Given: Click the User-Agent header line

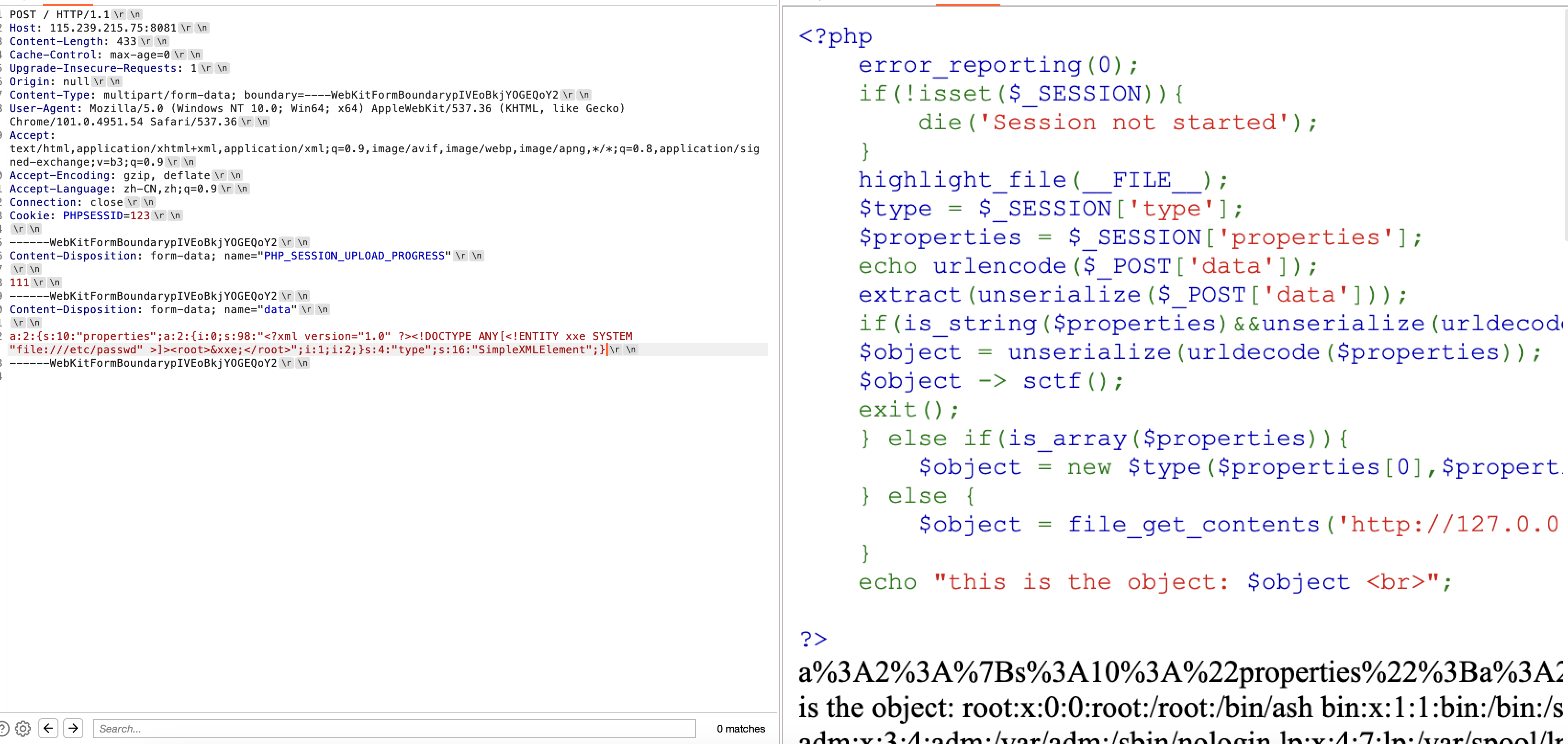Looking at the screenshot, I should coord(316,108).
